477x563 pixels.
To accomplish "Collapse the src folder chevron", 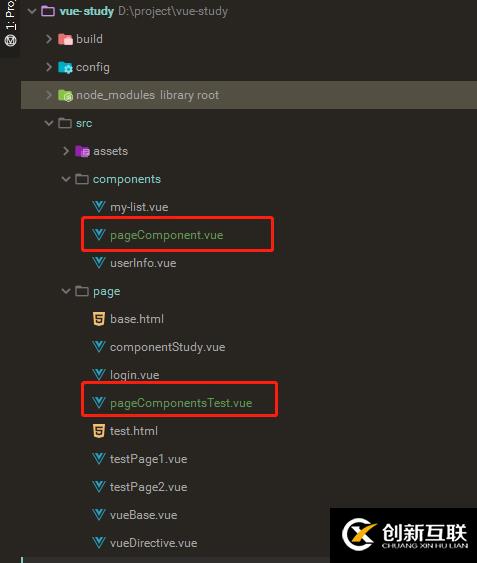I will 49,123.
